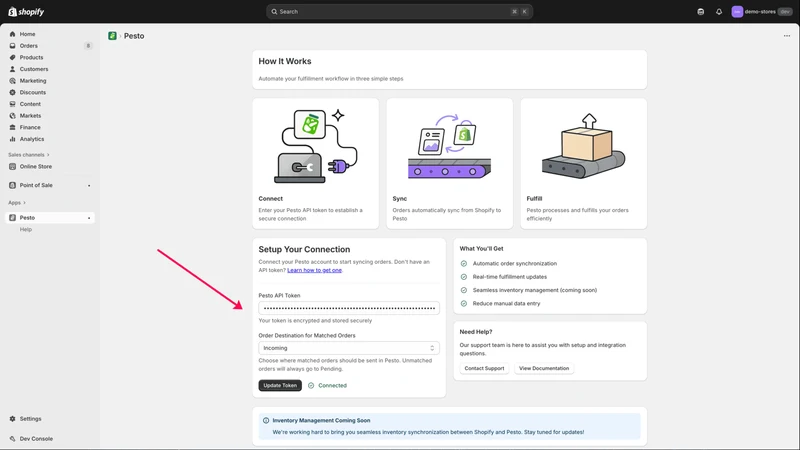Viewport: 800px width, 450px height.
Task: Click the Pesto app icon in breadcrumb
Action: pyautogui.click(x=112, y=36)
